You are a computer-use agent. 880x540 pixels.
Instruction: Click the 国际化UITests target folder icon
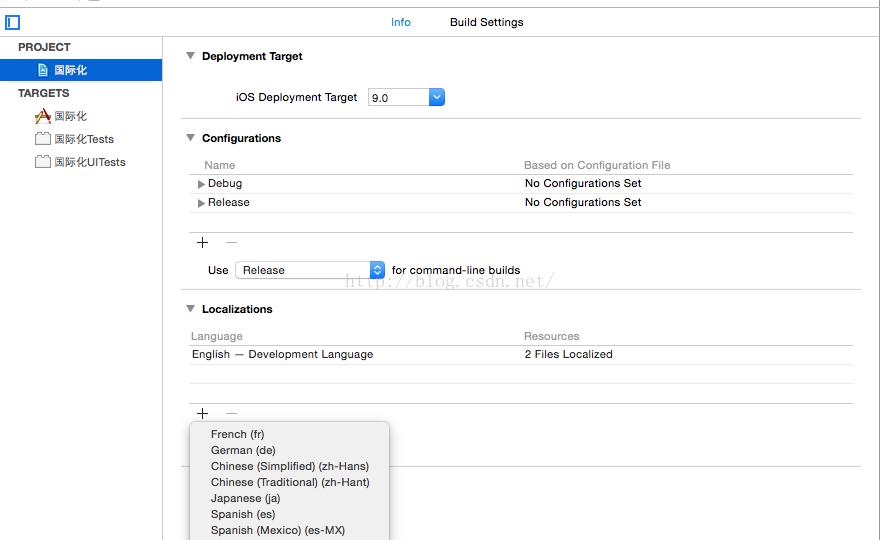click(43, 162)
